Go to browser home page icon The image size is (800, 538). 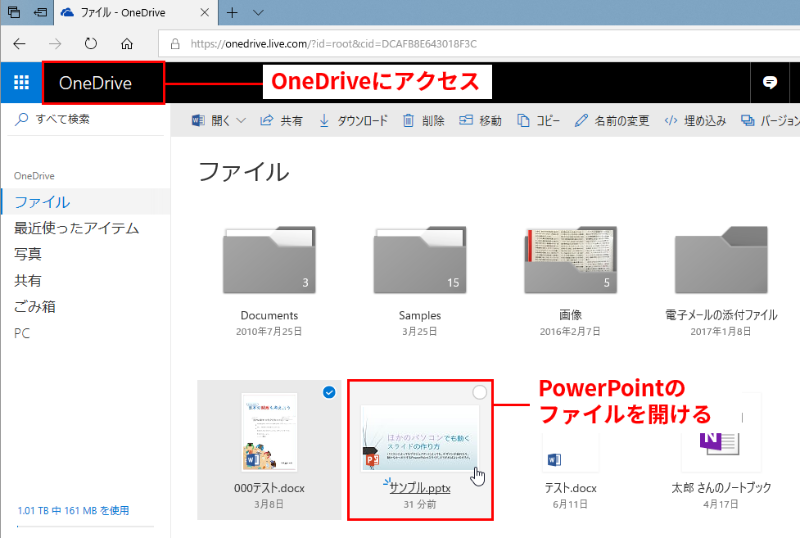(126, 44)
